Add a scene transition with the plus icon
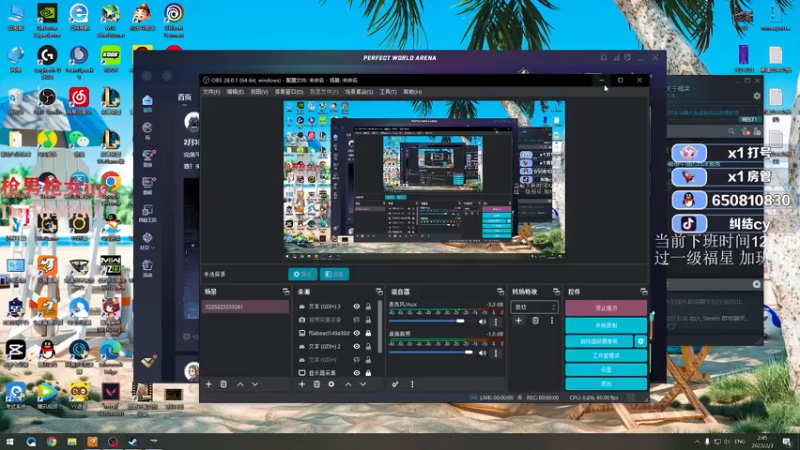 click(x=519, y=320)
